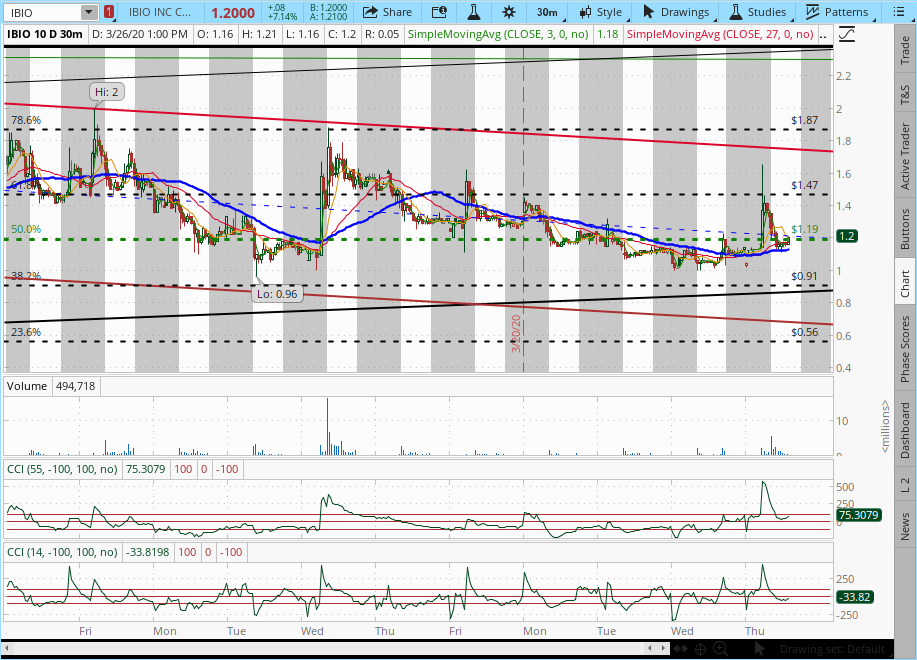This screenshot has height=660, width=917.
Task: Click the flask icon beside the gear
Action: (x=474, y=12)
